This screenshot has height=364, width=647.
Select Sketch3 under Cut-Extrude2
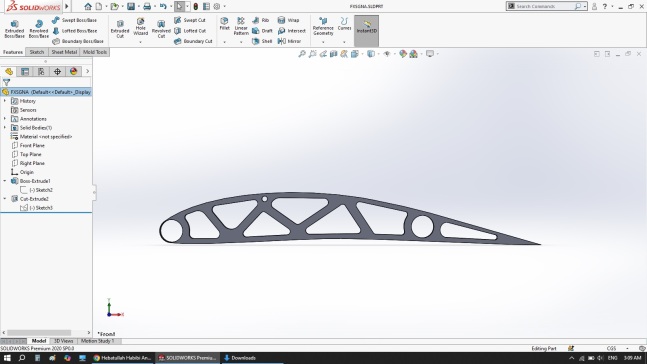coord(37,208)
